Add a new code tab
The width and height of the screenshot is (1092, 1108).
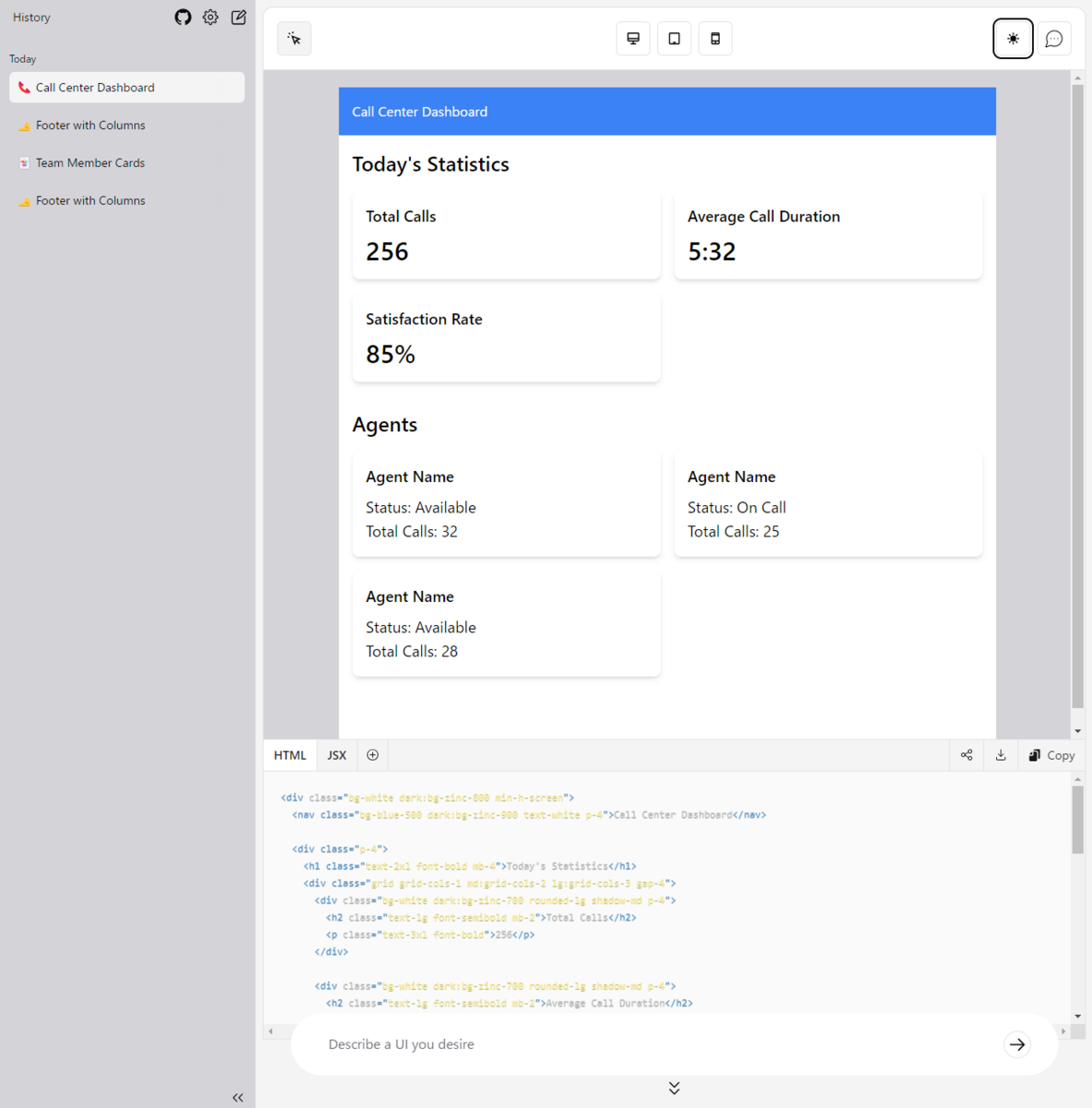point(372,754)
